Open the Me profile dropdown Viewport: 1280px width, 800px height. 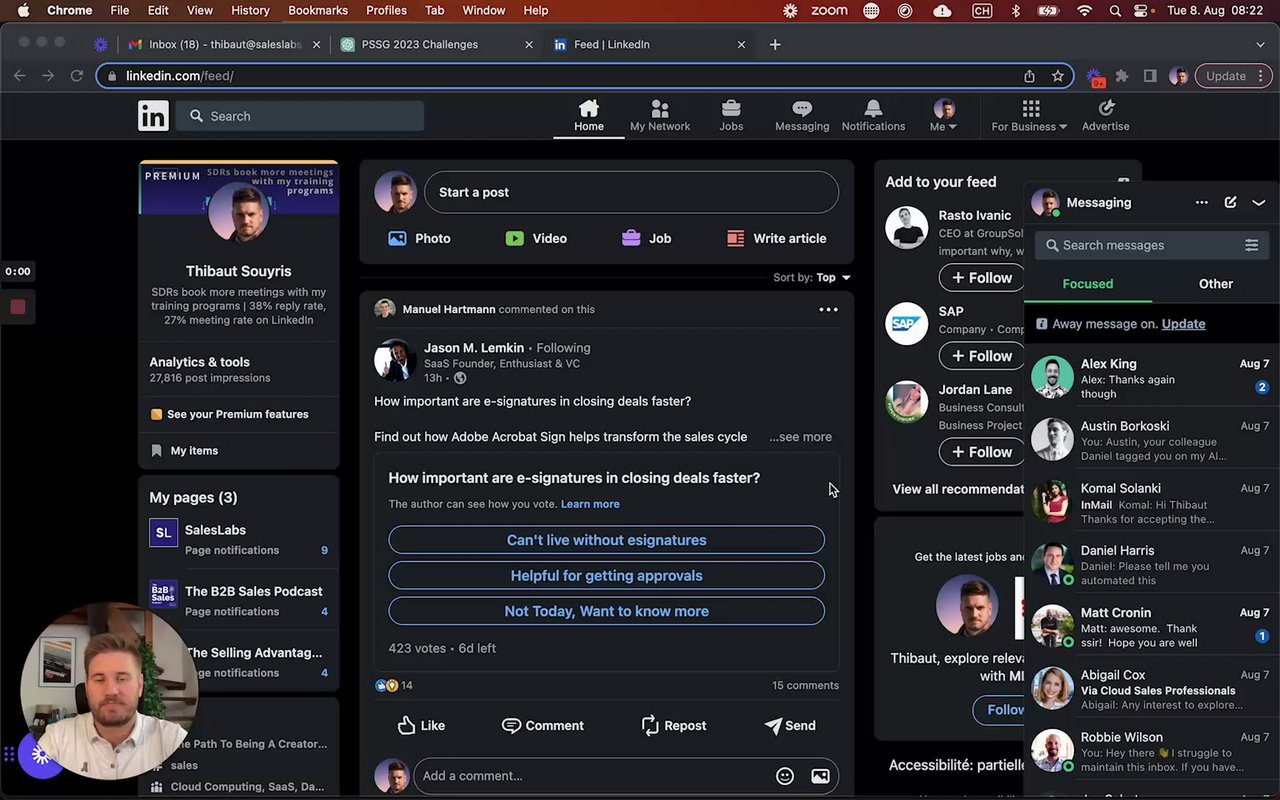(944, 115)
